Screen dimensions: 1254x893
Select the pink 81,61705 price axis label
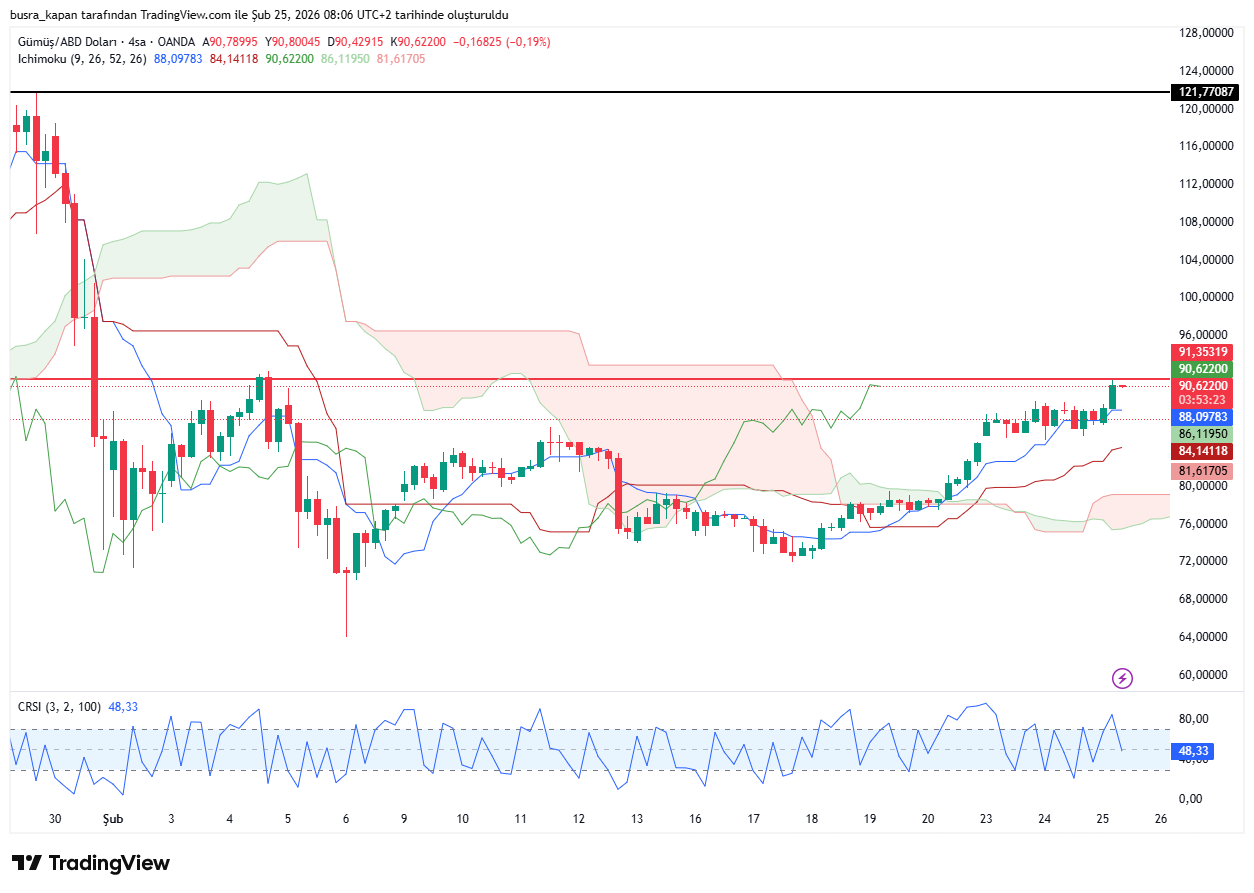pyautogui.click(x=1203, y=471)
